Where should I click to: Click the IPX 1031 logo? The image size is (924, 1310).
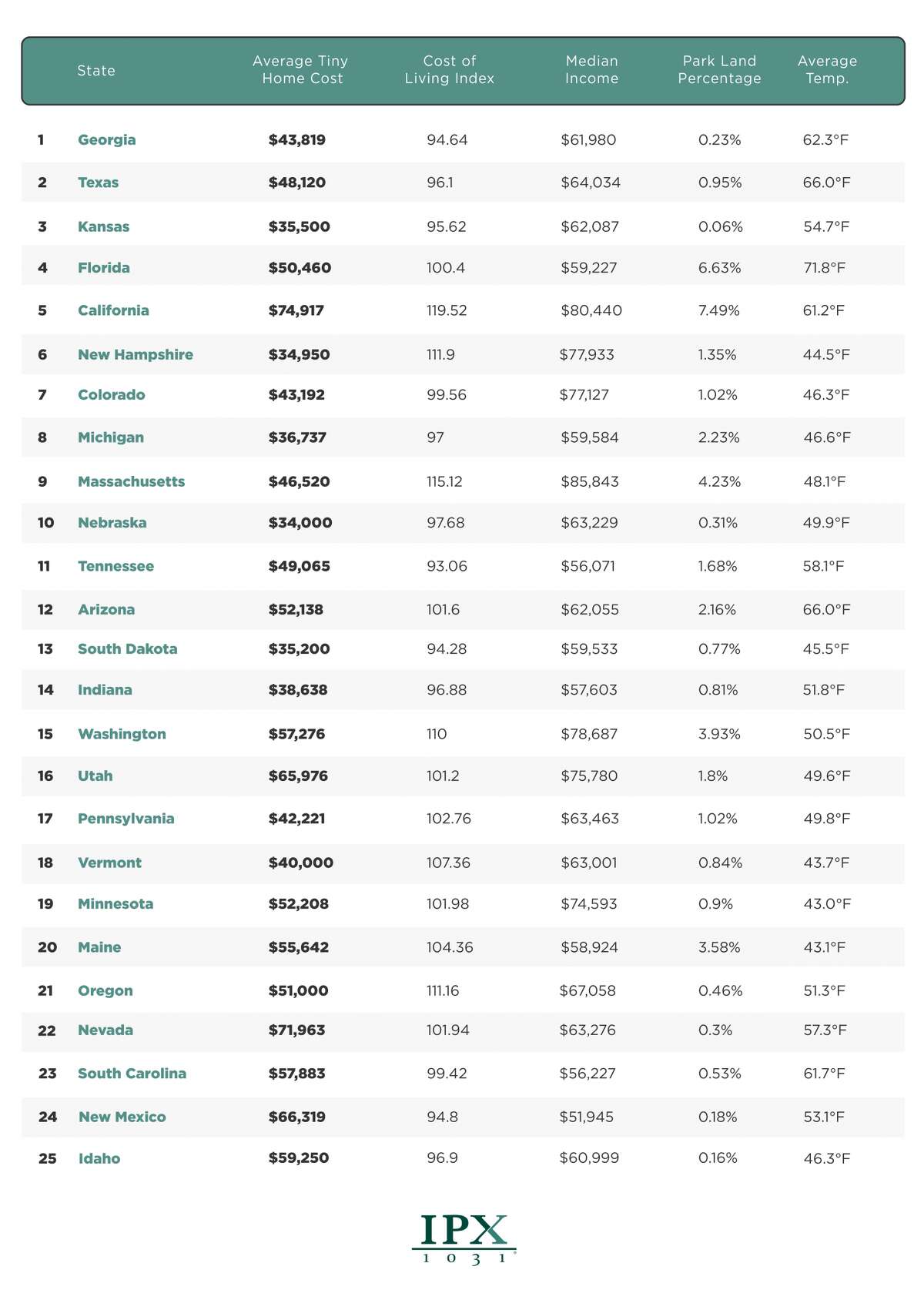click(x=463, y=1240)
